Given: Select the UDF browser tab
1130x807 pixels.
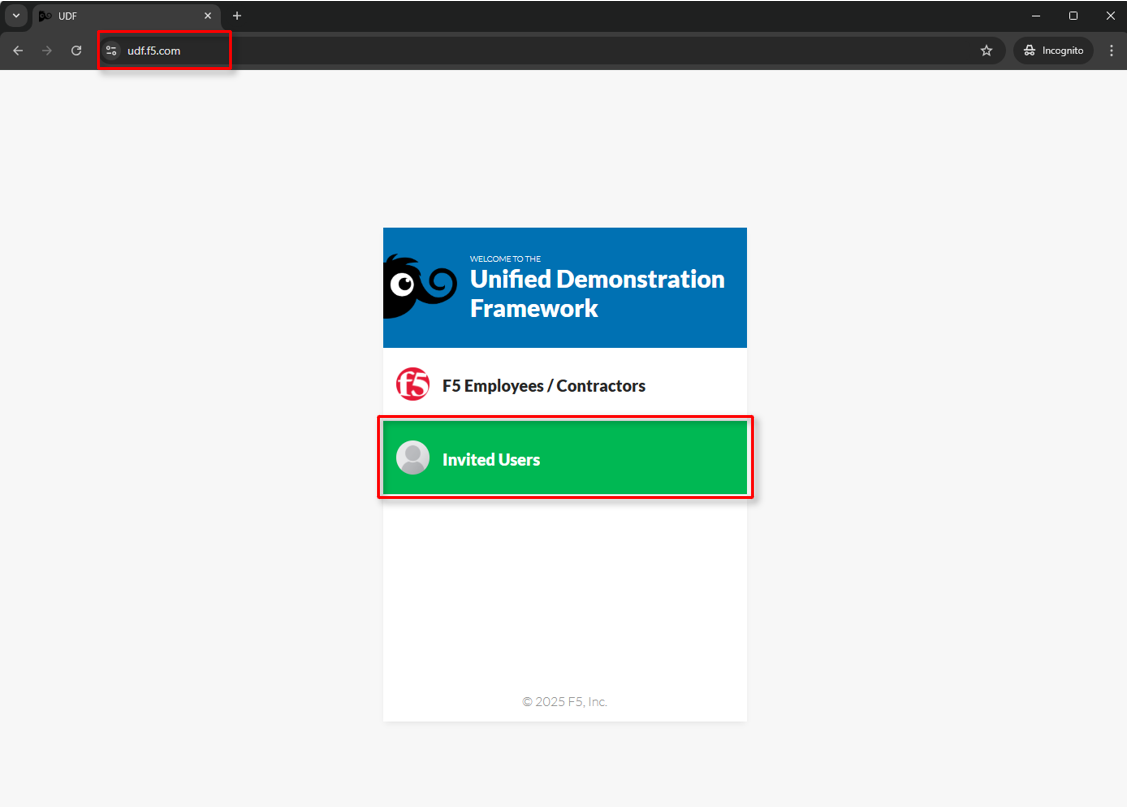Looking at the screenshot, I should (126, 16).
